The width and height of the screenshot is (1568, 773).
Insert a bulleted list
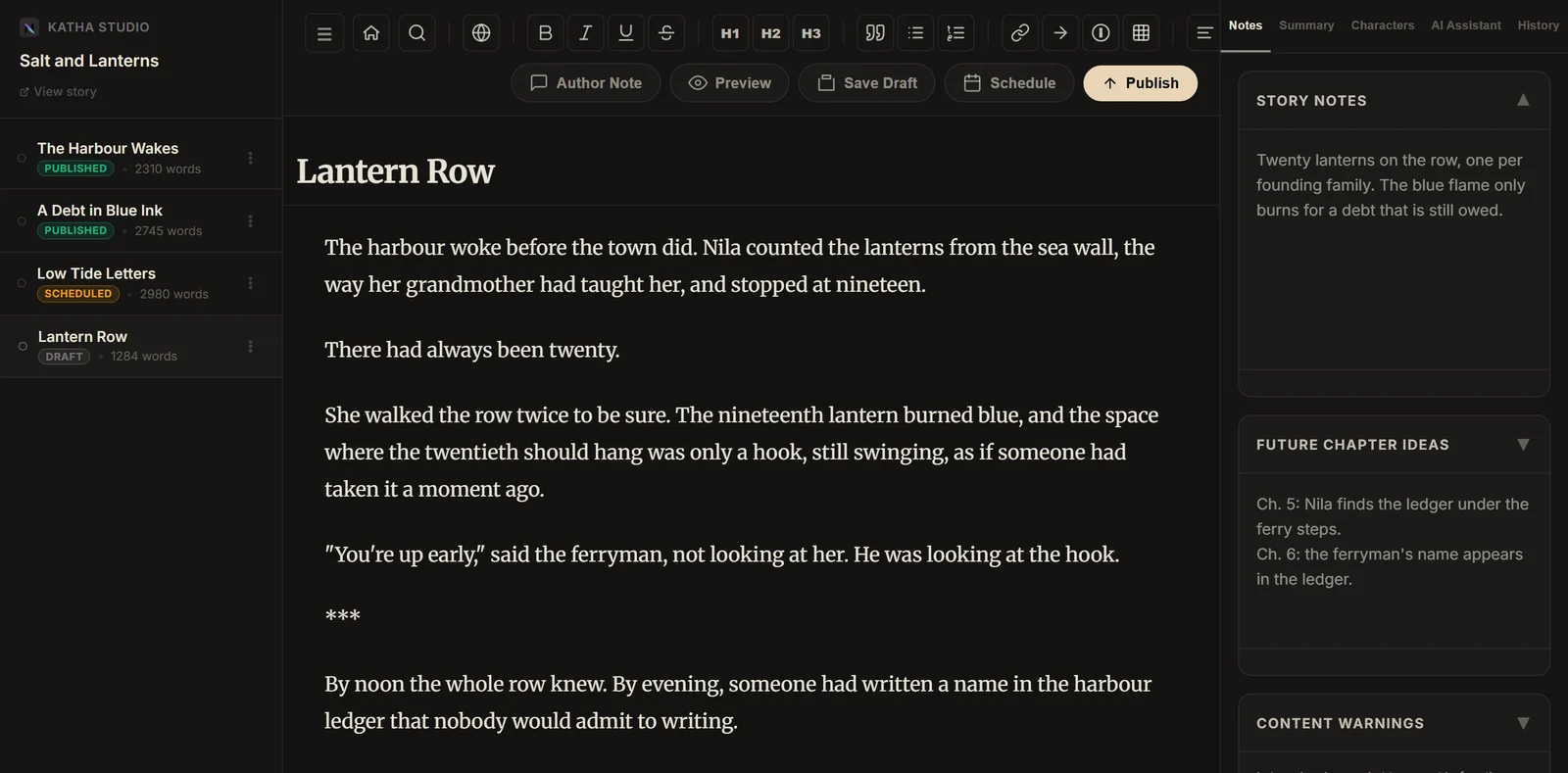(x=915, y=33)
